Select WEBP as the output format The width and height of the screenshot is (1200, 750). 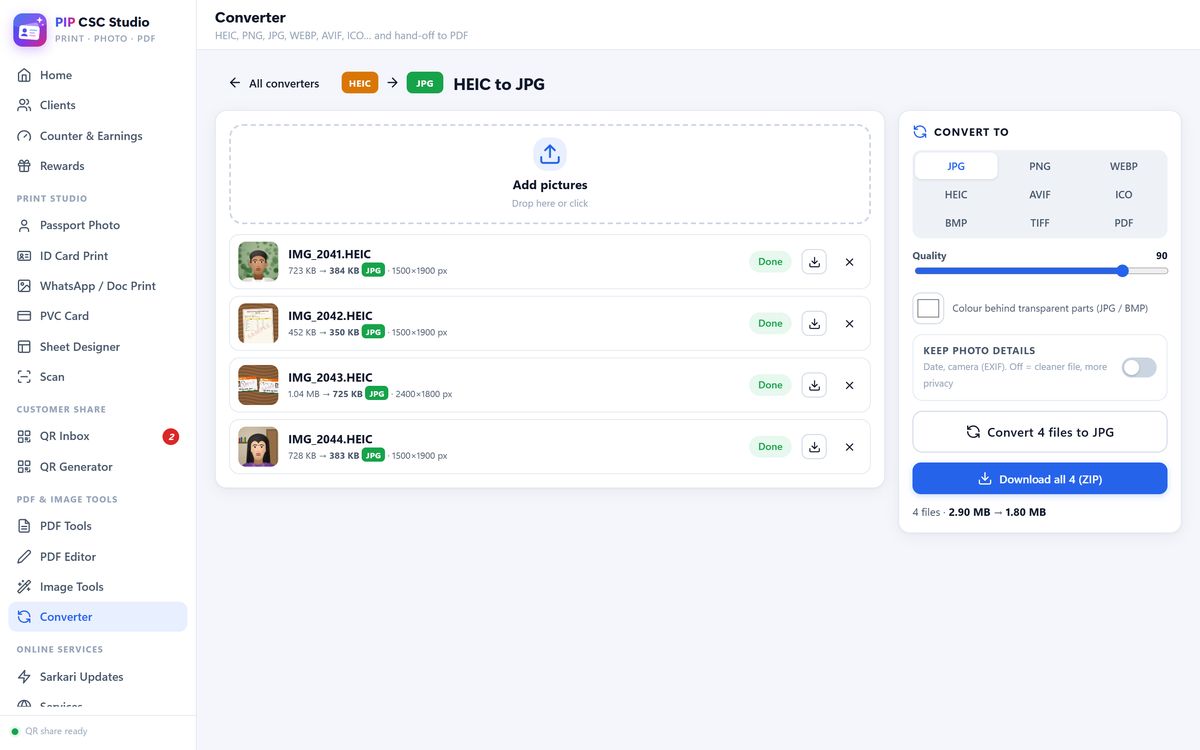[1124, 166]
